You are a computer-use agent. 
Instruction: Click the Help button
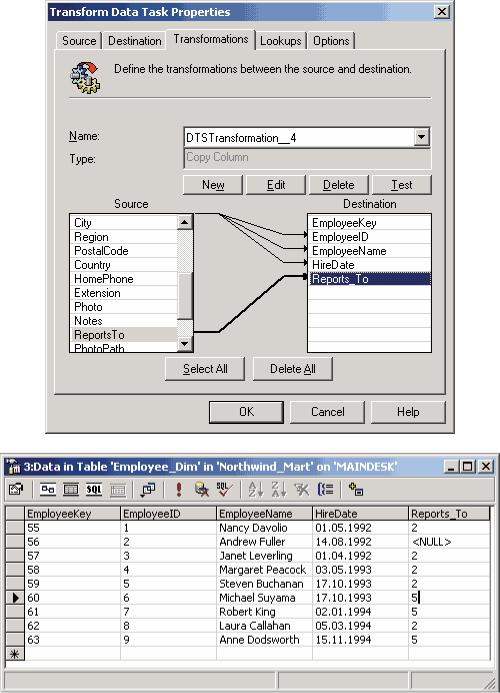click(x=408, y=412)
